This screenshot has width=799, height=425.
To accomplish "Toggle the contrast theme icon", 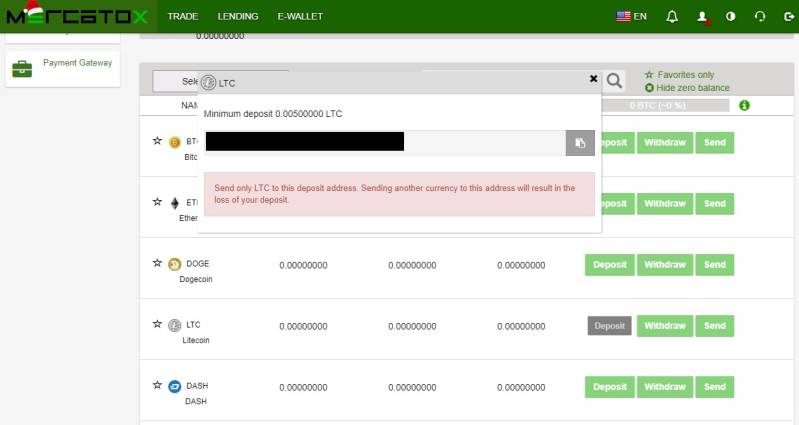I will pos(730,17).
